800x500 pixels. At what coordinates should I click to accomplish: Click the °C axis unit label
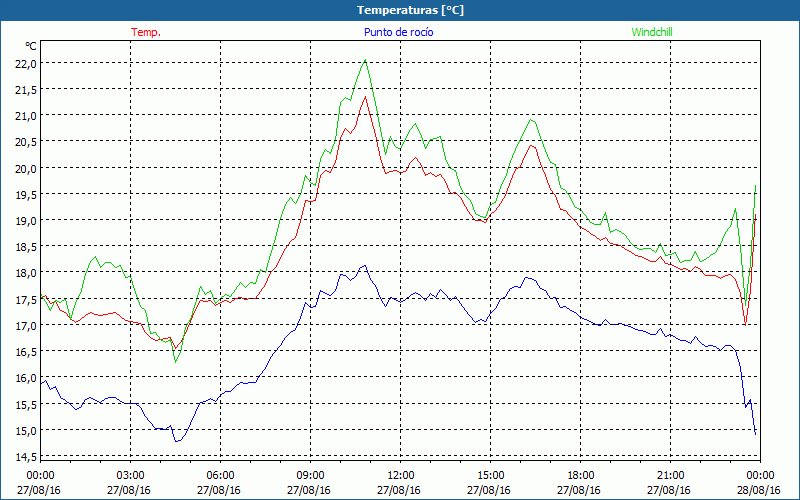(31, 46)
